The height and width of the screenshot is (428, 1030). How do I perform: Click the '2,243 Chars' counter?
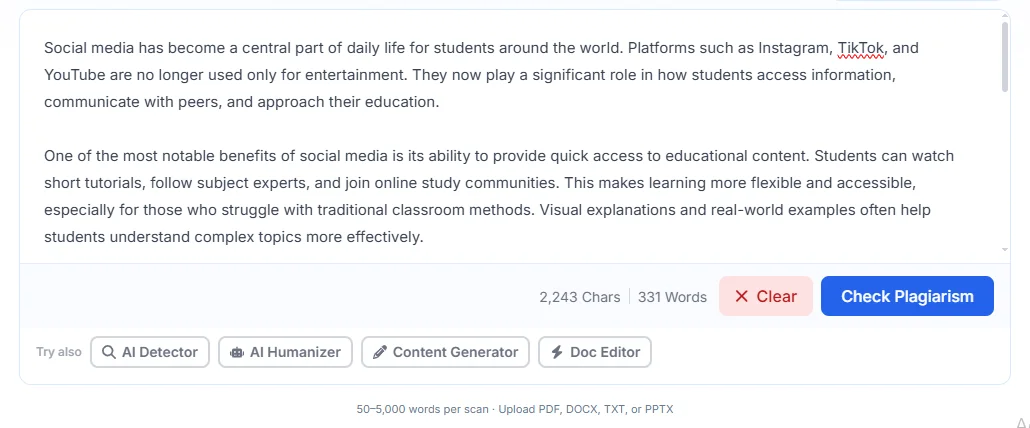click(579, 297)
